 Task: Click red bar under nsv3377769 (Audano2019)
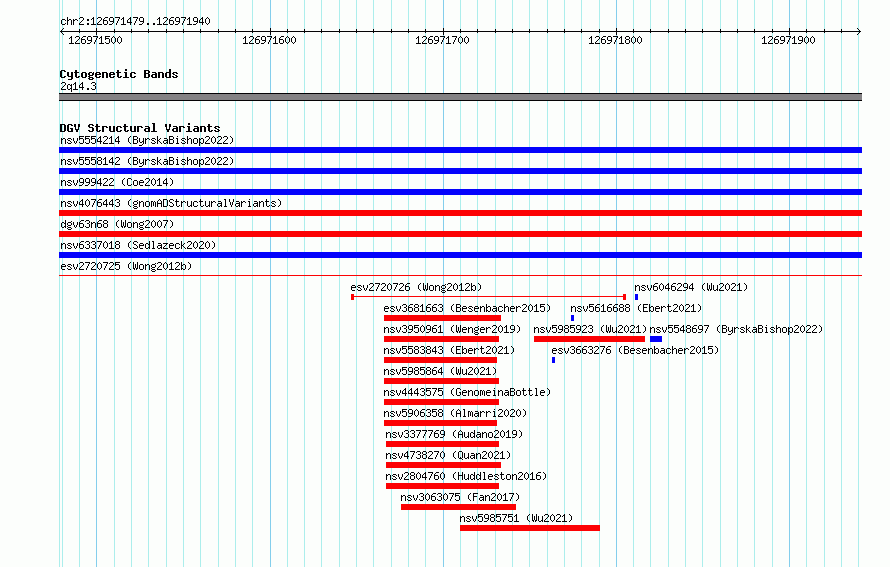click(x=442, y=444)
